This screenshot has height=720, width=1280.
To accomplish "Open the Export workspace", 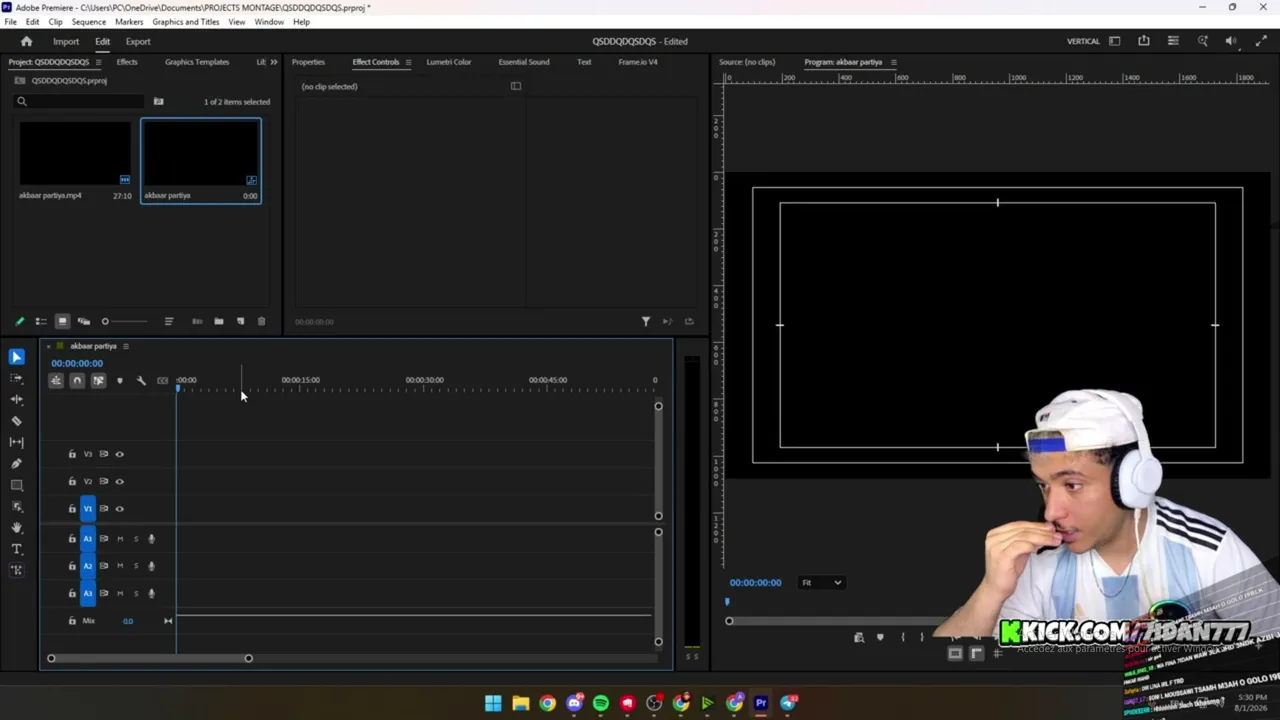I will click(x=138, y=41).
